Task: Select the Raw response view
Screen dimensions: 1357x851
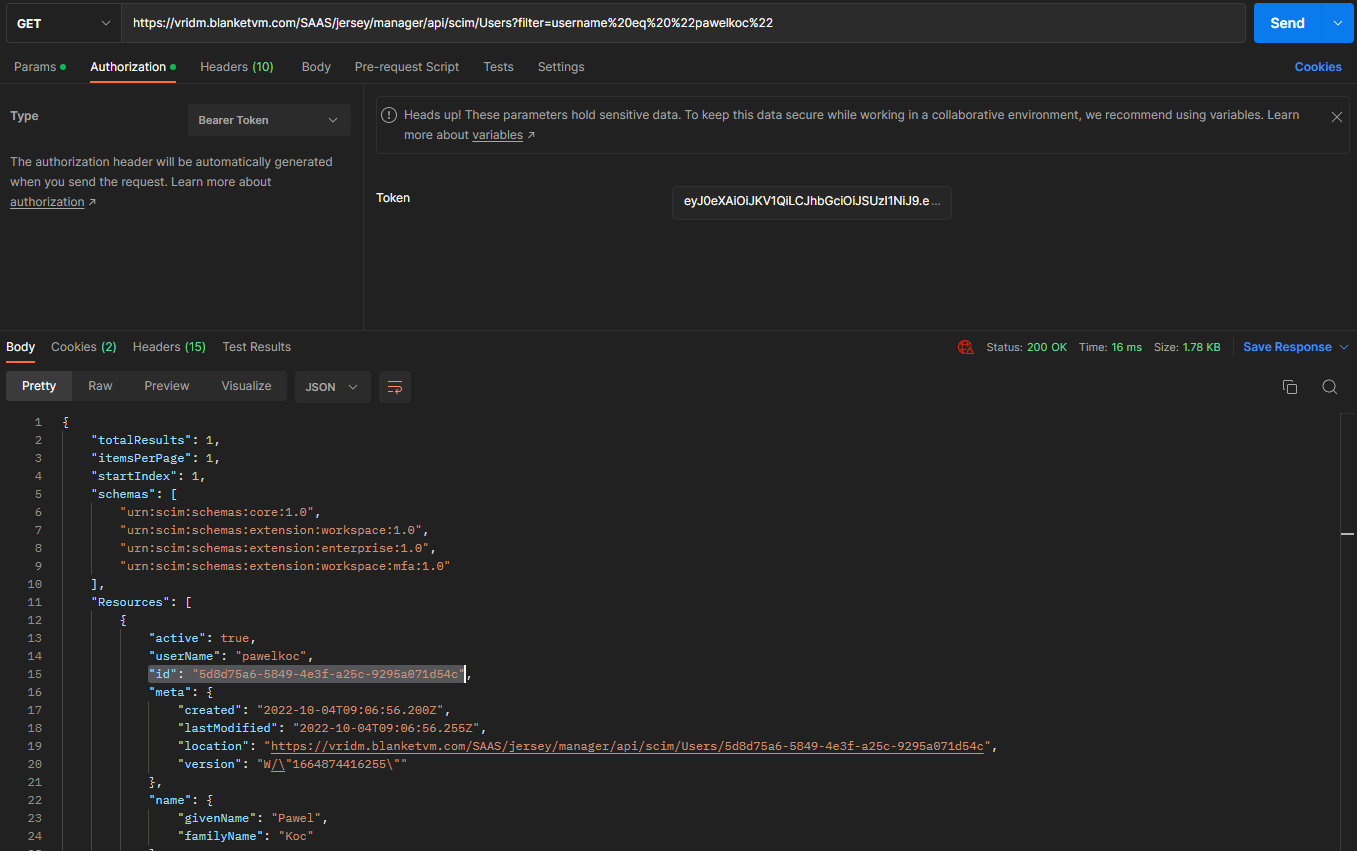Action: coord(100,386)
